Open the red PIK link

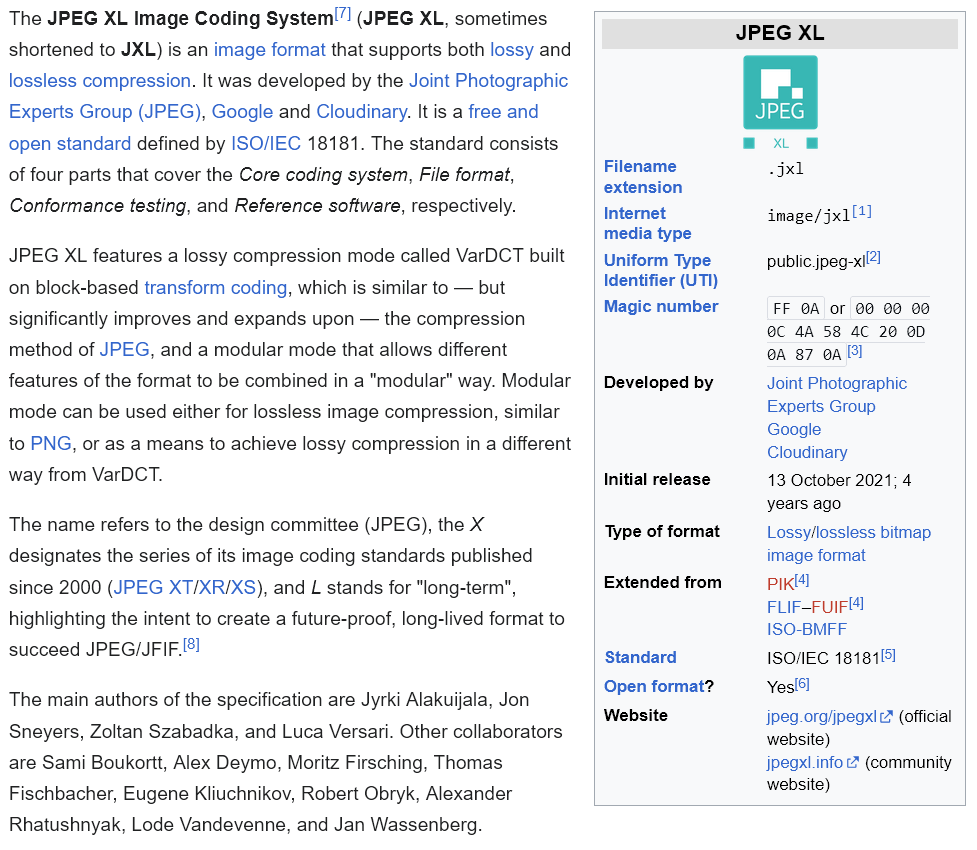click(781, 584)
